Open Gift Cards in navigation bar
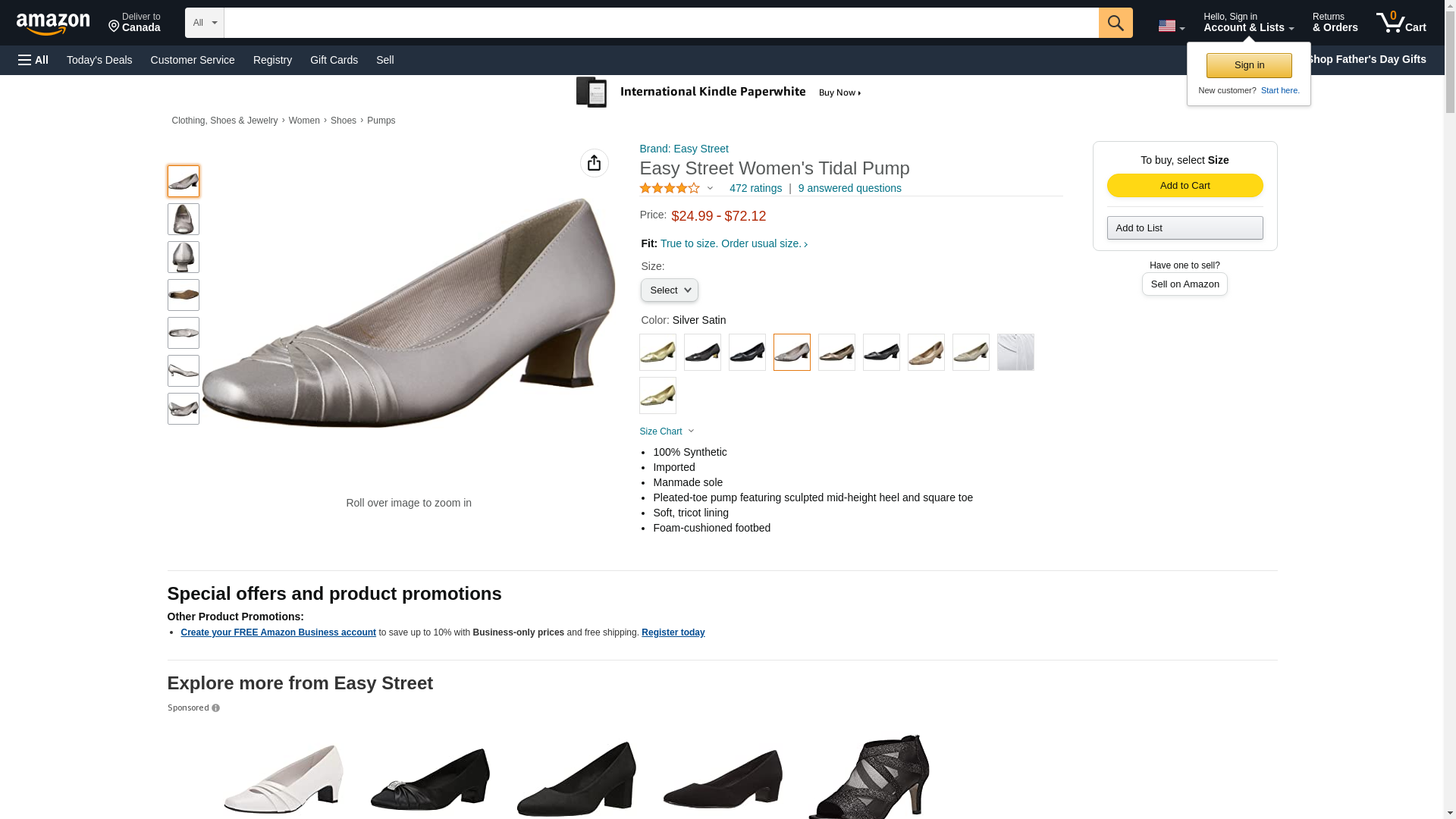The height and width of the screenshot is (819, 1456). click(x=334, y=60)
